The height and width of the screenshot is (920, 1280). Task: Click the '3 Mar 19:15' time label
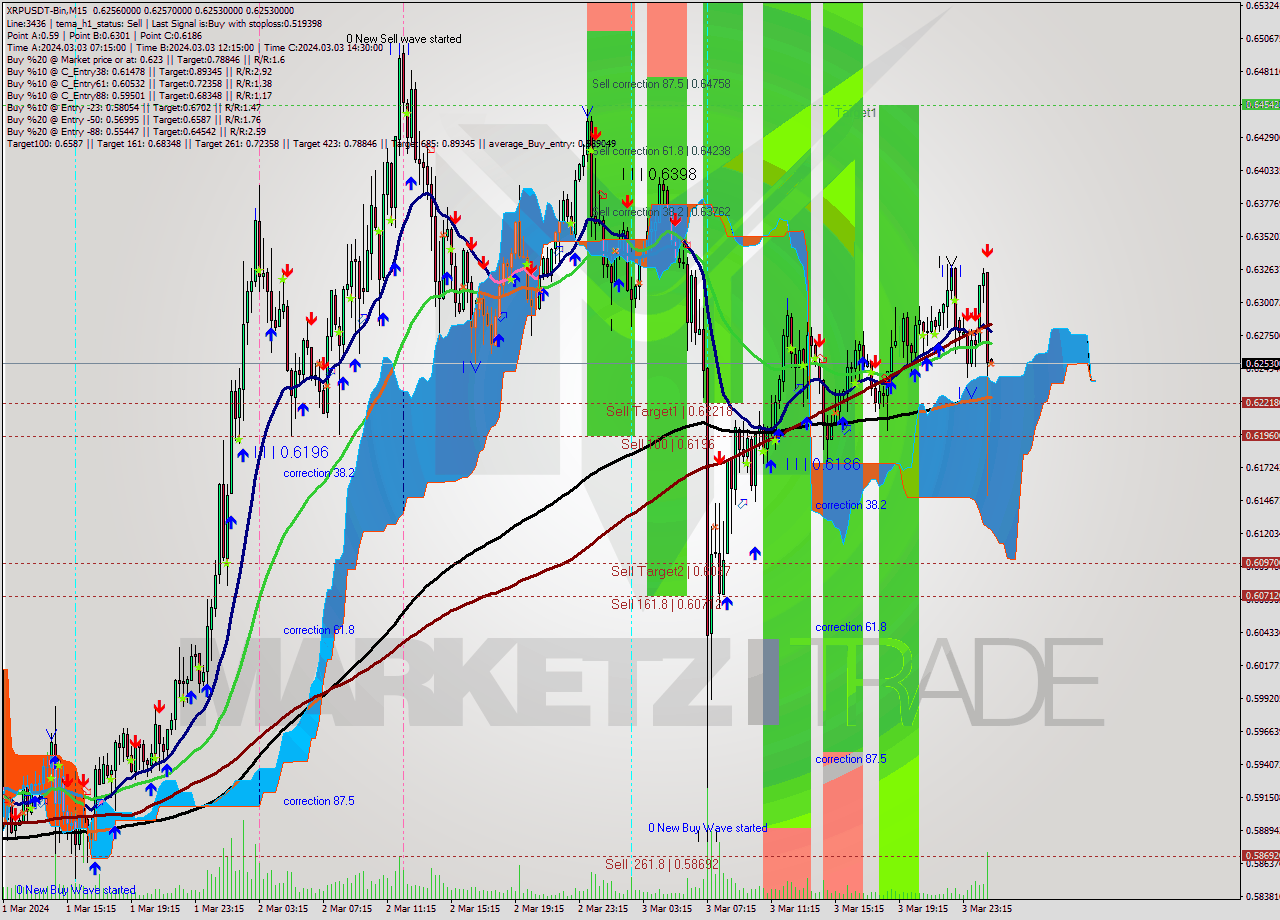[x=922, y=909]
